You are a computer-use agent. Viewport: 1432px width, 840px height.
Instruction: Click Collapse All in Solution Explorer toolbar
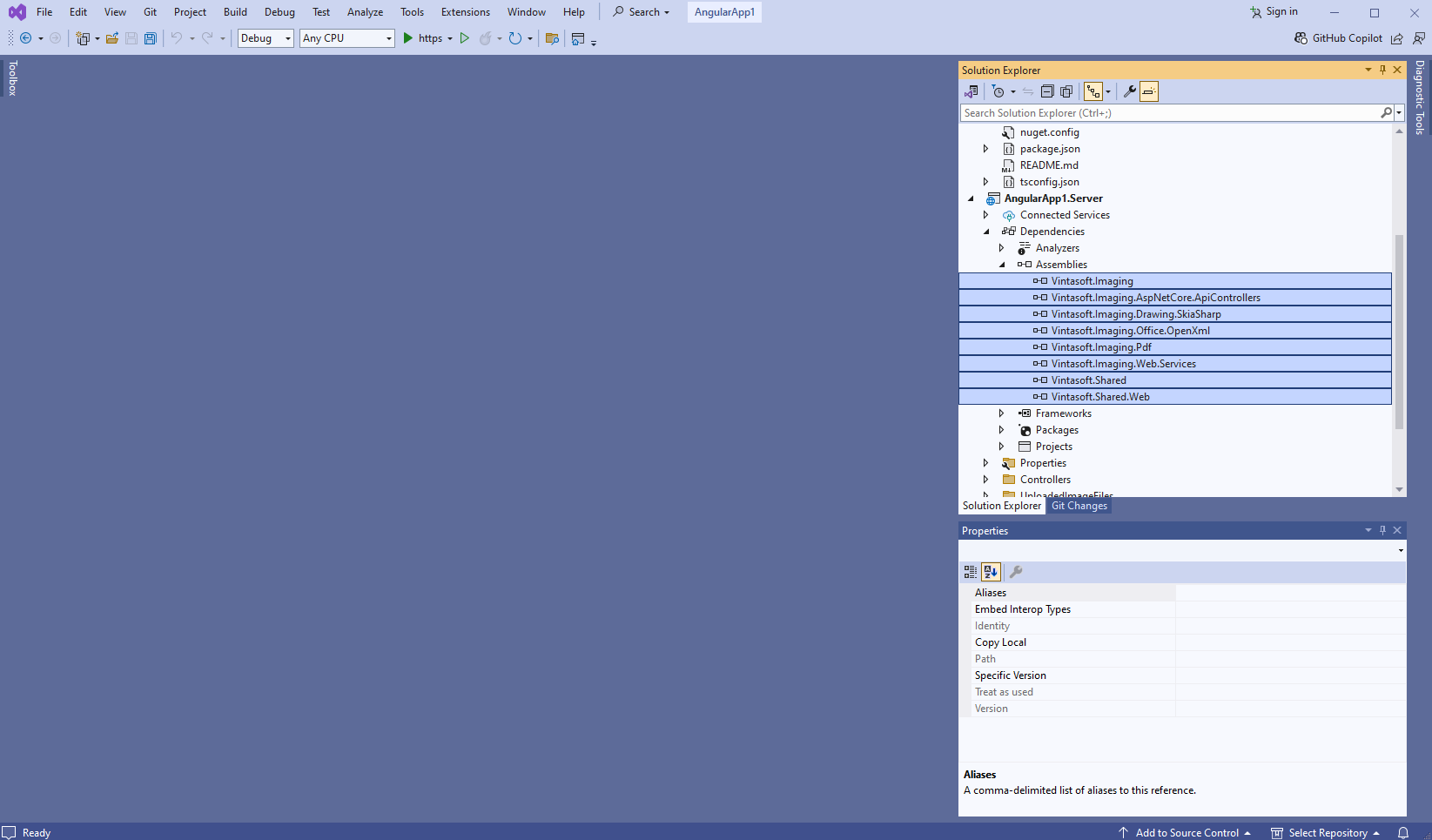[x=1047, y=91]
